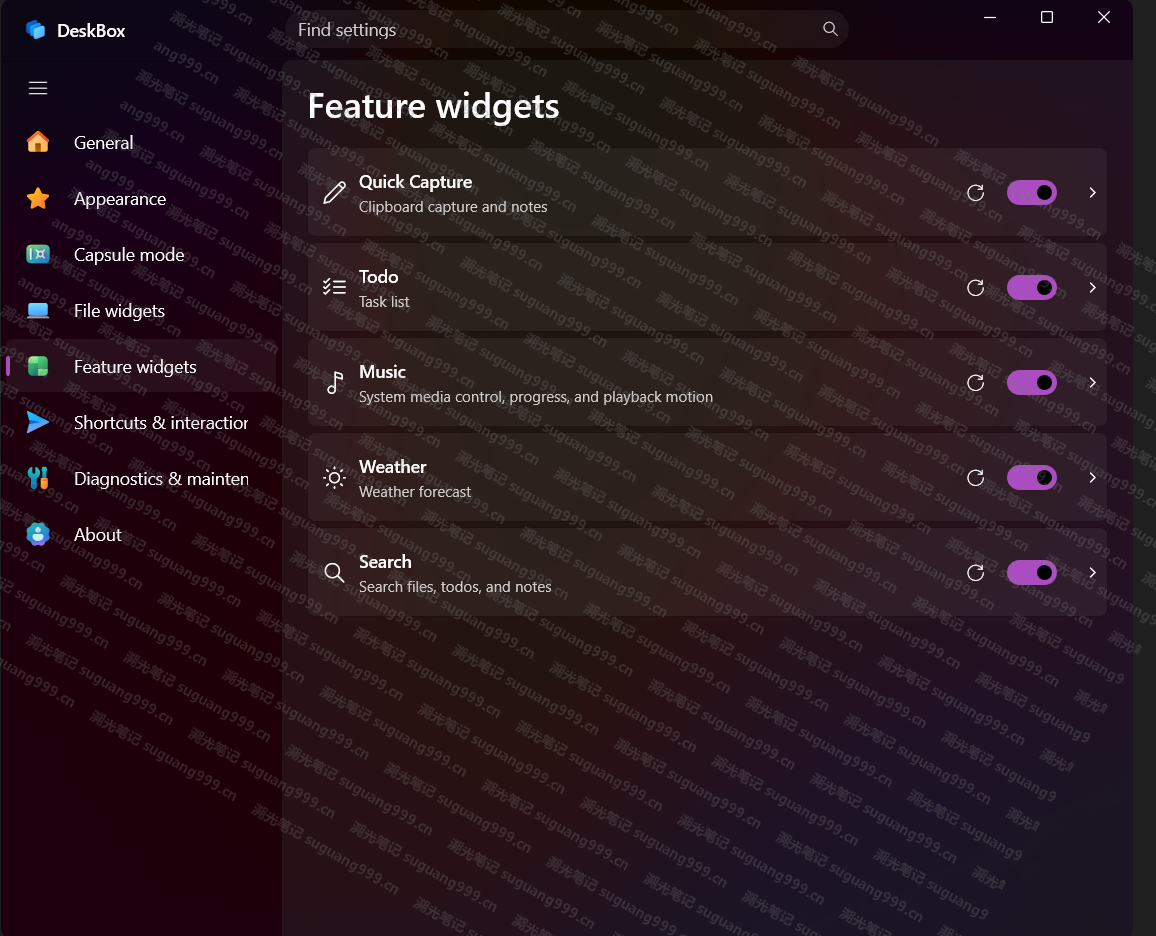Screen dimensions: 1156x936
Task: Click the hamburger menu icon
Action: pos(38,88)
